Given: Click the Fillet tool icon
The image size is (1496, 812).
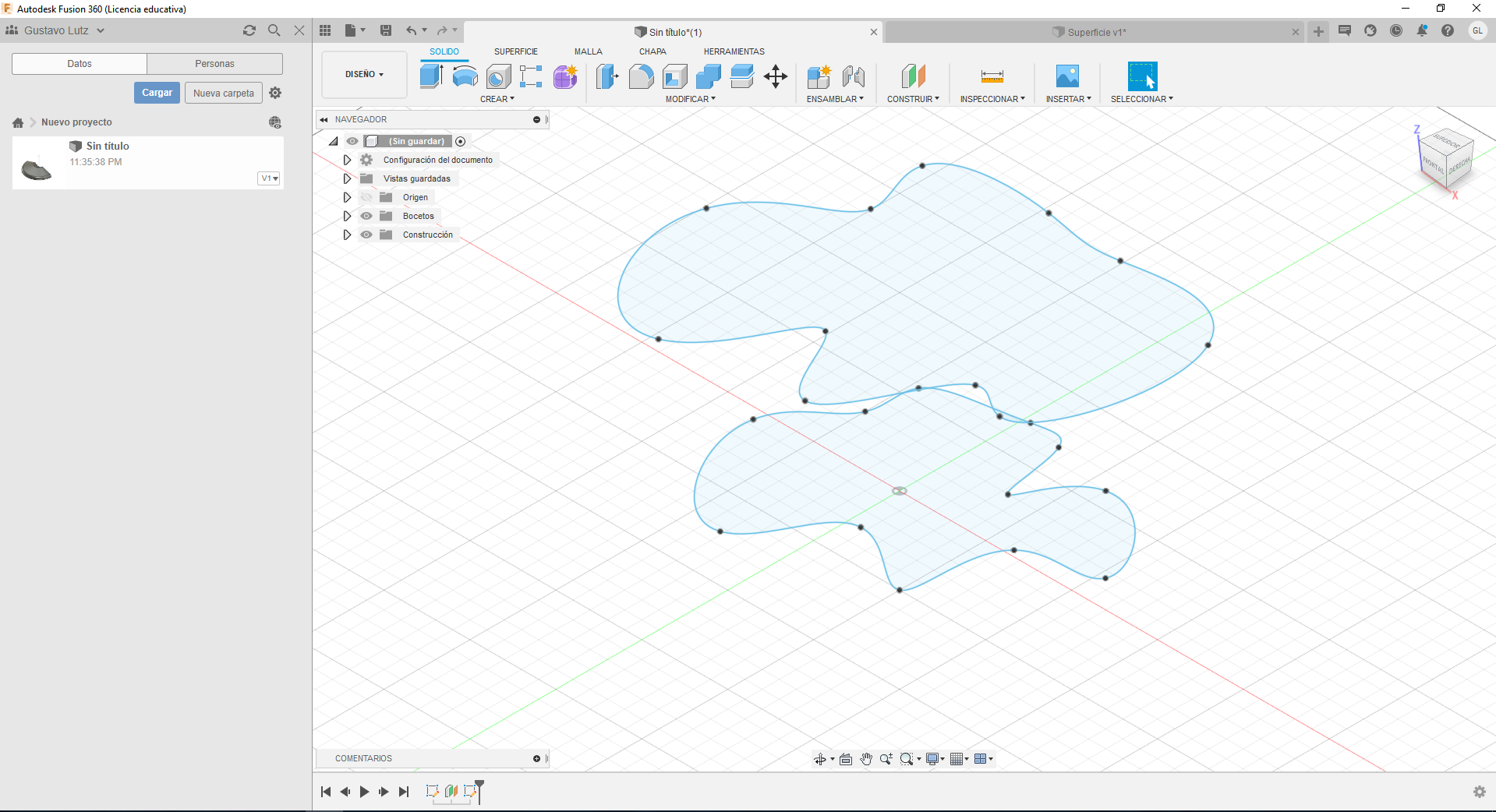Looking at the screenshot, I should (641, 76).
